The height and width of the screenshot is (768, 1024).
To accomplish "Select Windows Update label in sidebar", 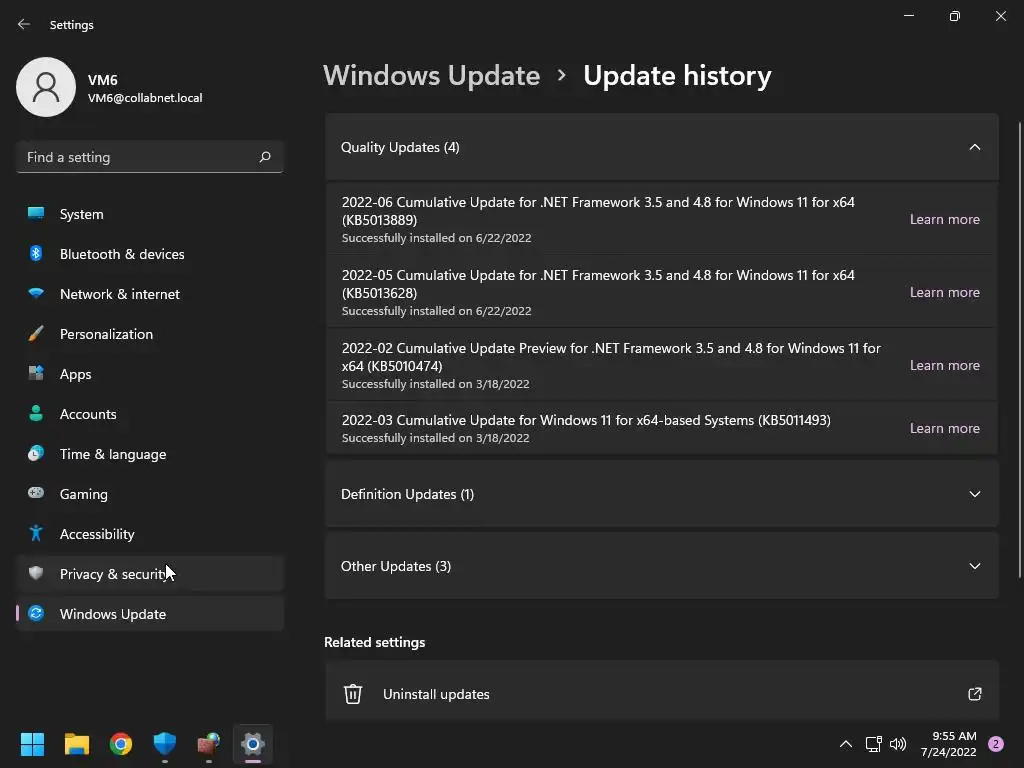I will coord(113,614).
